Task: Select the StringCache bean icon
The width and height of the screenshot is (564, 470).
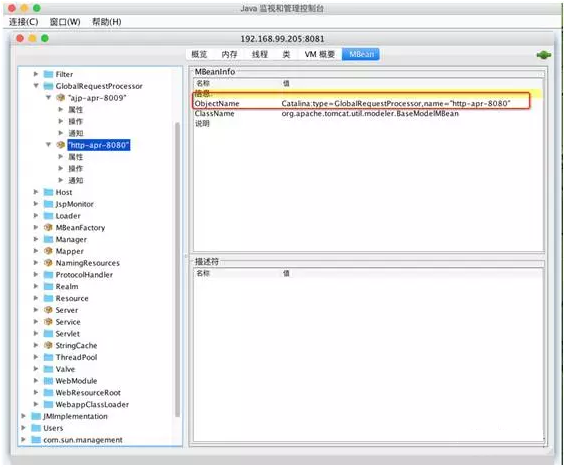Action: [x=48, y=345]
